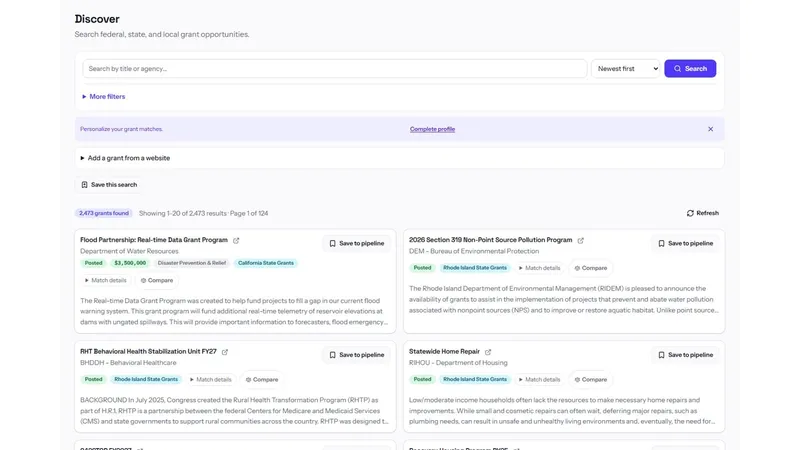Click Posted badge on Flood Partnership card
This screenshot has width=800, height=450.
[93, 263]
